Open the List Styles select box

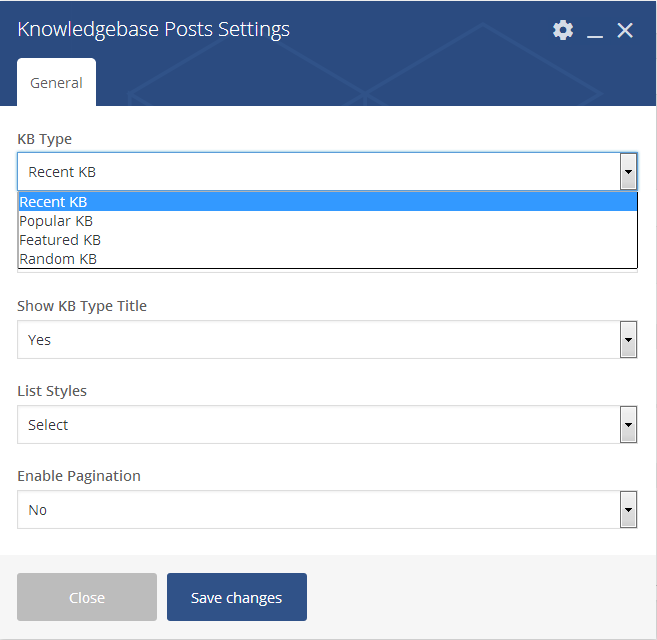pos(327,425)
